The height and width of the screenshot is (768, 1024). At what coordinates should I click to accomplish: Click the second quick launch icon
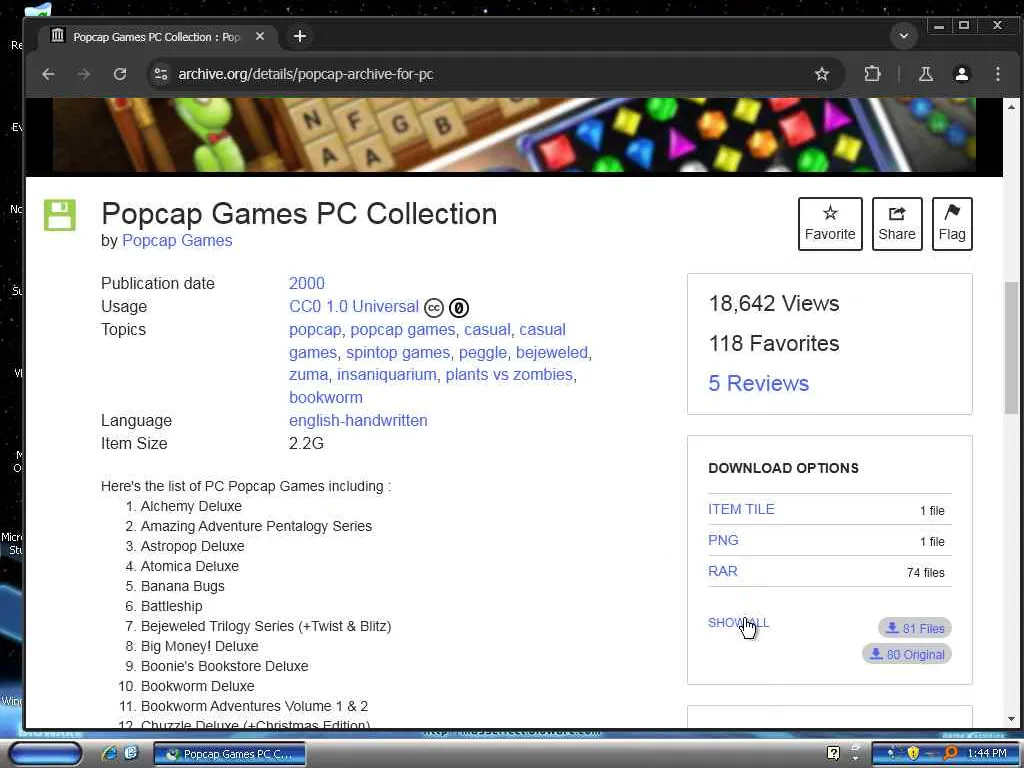tap(131, 753)
